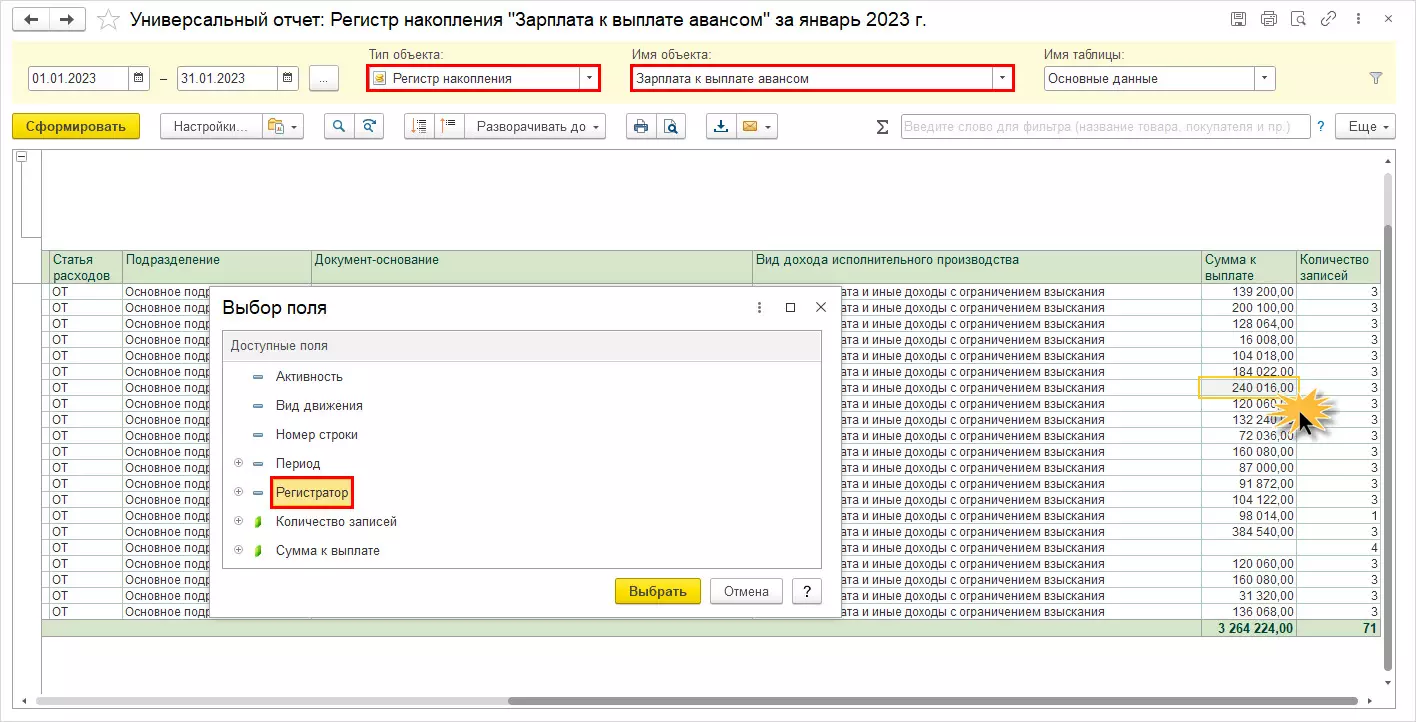
Task: Click the printer icon in the title bar
Action: pyautogui.click(x=1269, y=19)
